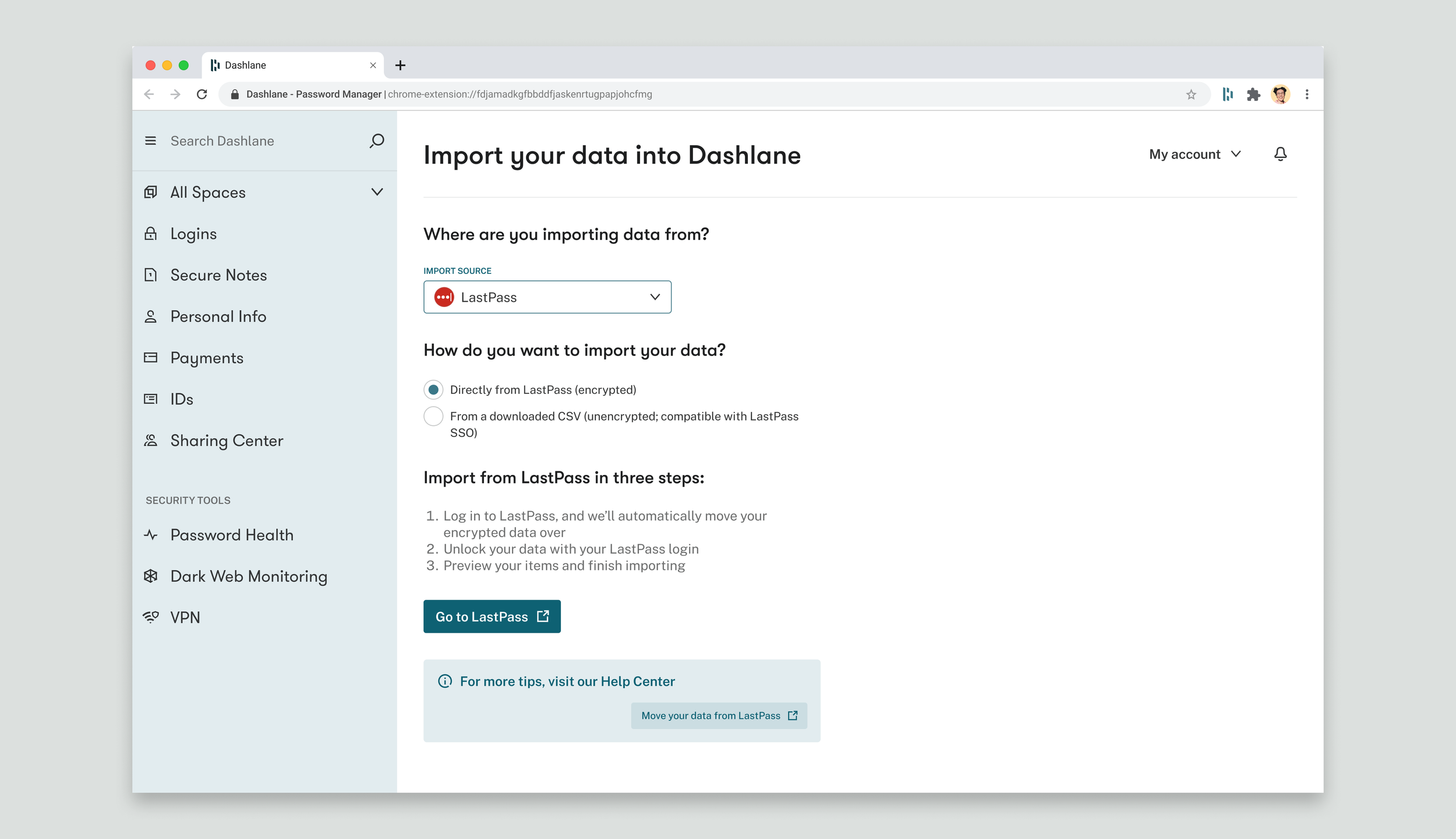
Task: Open Password Health in Security Tools
Action: pyautogui.click(x=231, y=535)
